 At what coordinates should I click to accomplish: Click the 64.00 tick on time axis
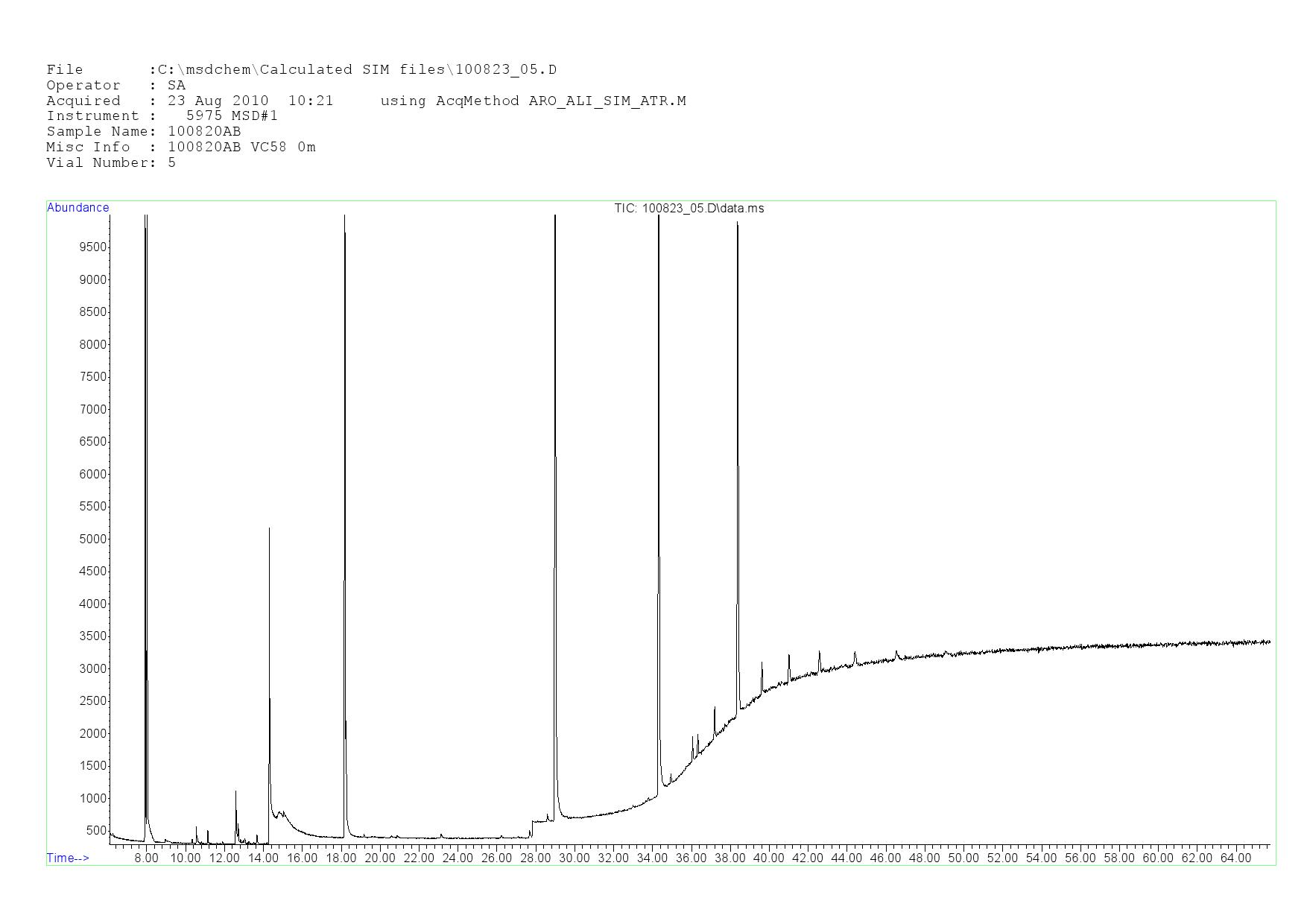1235,858
